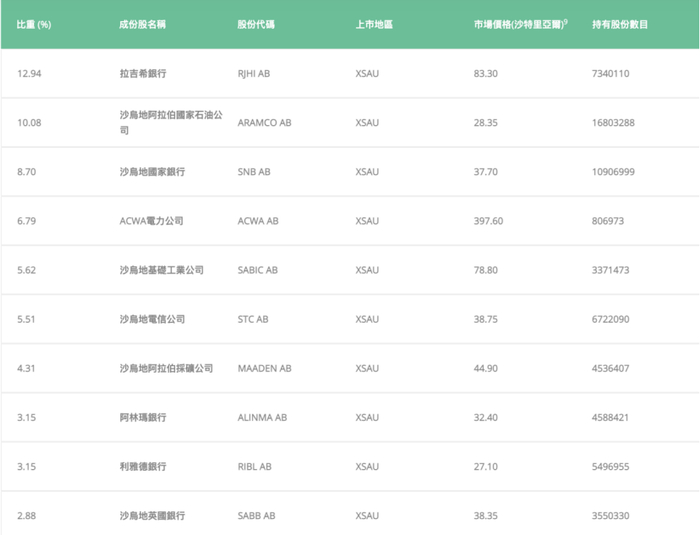Select the ACWA電力公司 name cell
The image size is (700, 535).
click(151, 221)
